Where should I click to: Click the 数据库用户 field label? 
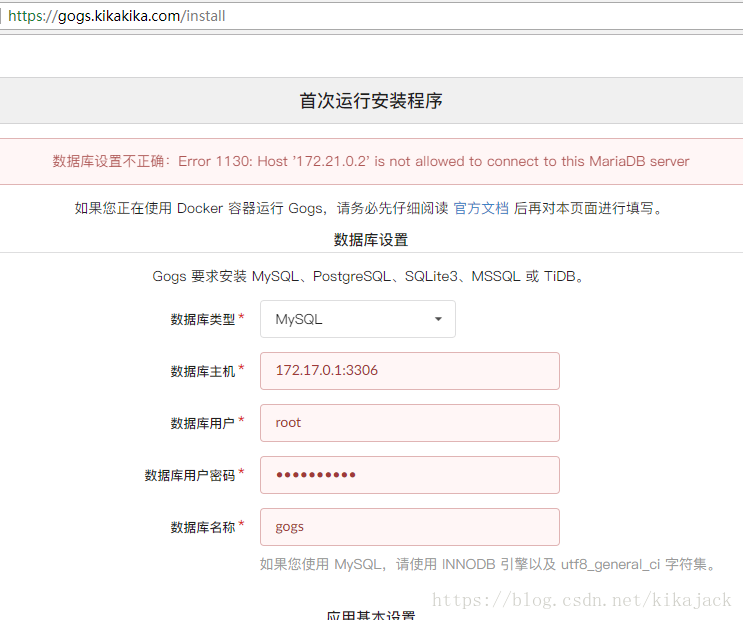(x=203, y=423)
